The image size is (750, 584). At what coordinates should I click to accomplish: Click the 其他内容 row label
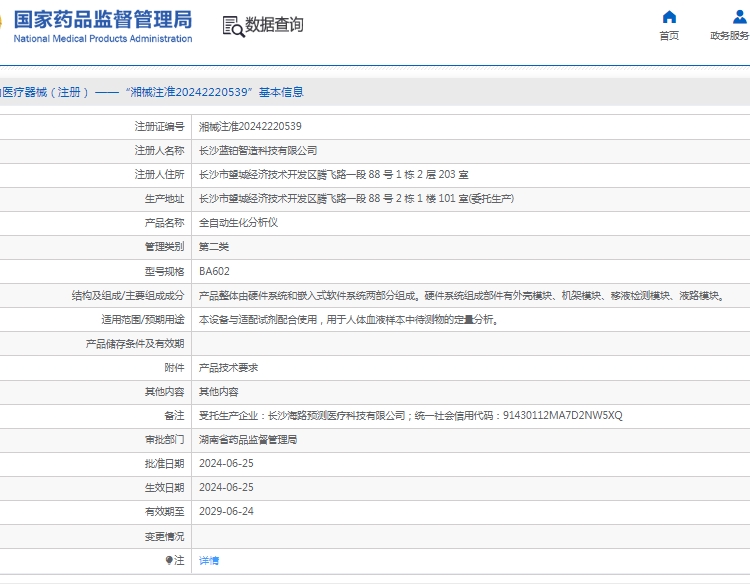tap(165, 392)
